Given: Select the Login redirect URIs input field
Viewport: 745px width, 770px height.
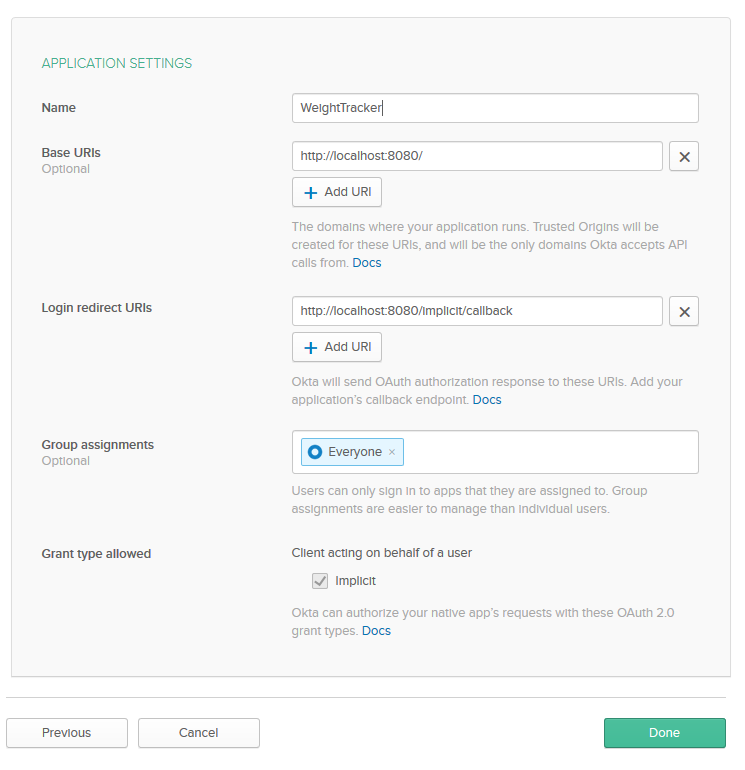Looking at the screenshot, I should tap(477, 312).
